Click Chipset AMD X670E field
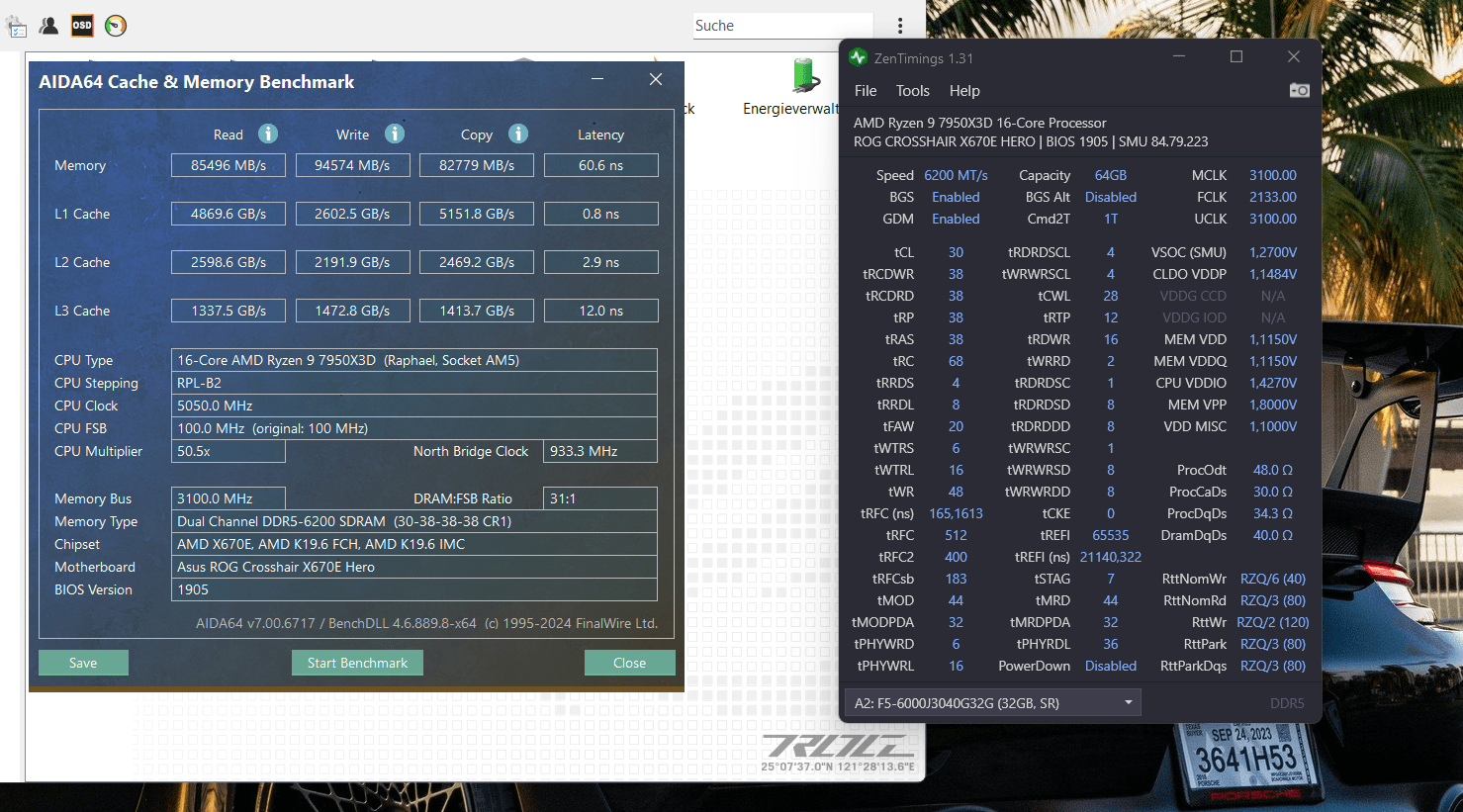 413,544
